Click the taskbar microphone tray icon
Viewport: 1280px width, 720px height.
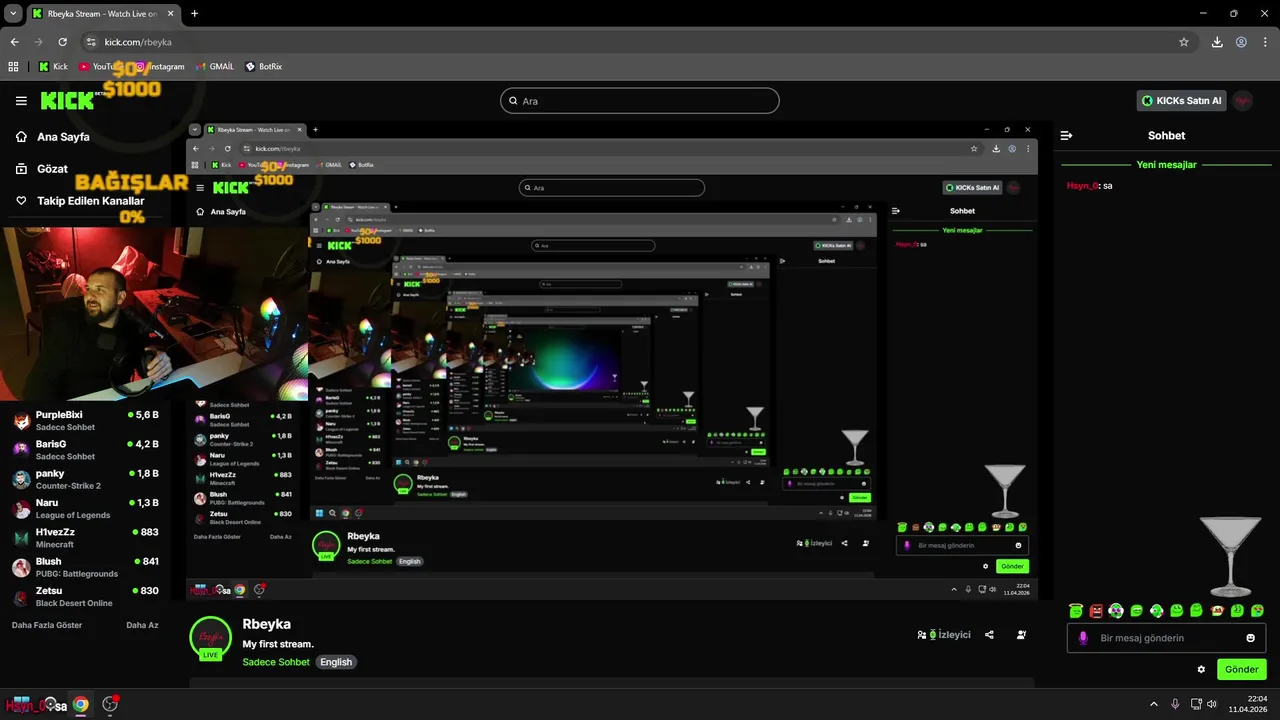click(1175, 704)
